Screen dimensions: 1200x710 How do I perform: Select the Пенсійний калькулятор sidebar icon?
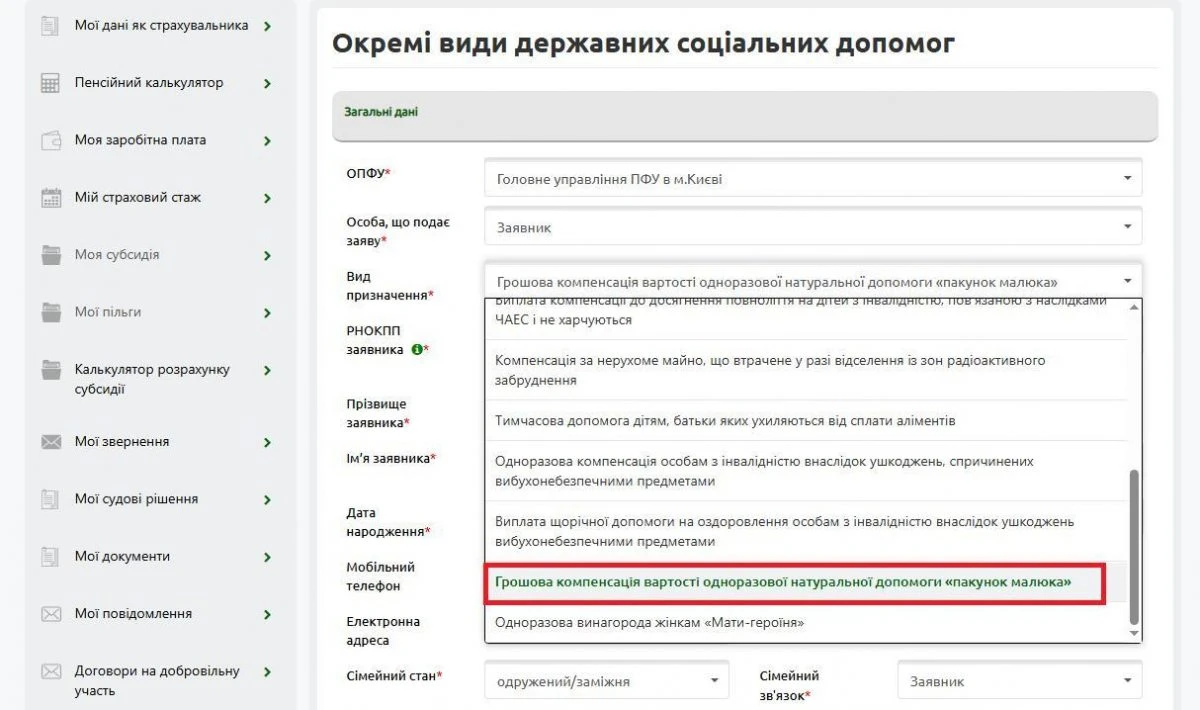point(50,83)
